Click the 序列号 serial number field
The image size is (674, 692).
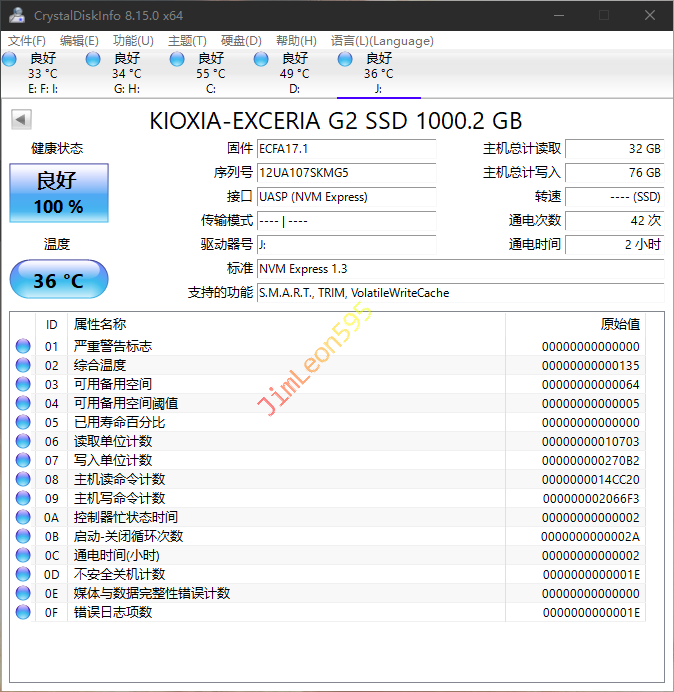[x=346, y=173]
